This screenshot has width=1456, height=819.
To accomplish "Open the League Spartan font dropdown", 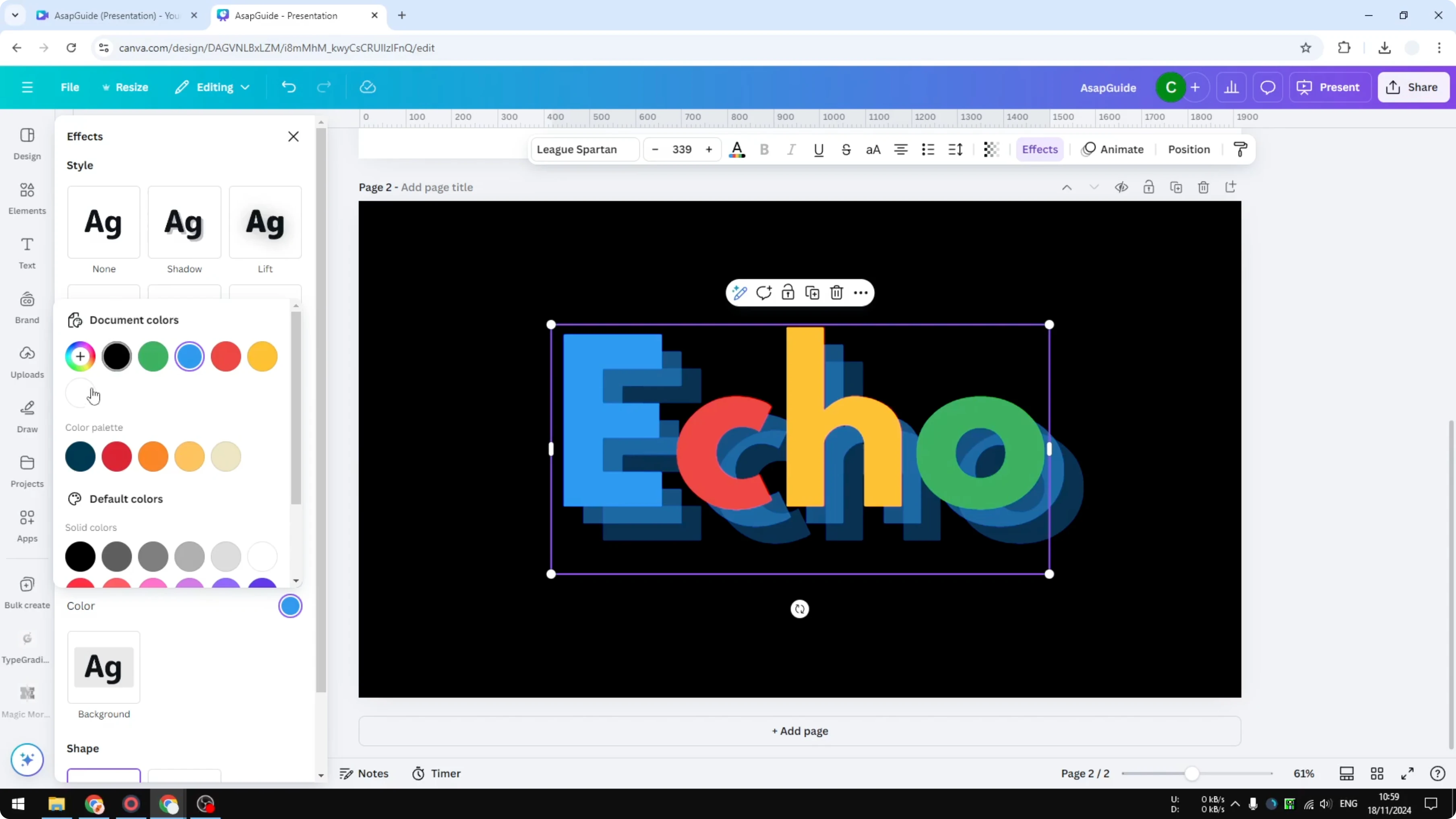I will [x=584, y=149].
